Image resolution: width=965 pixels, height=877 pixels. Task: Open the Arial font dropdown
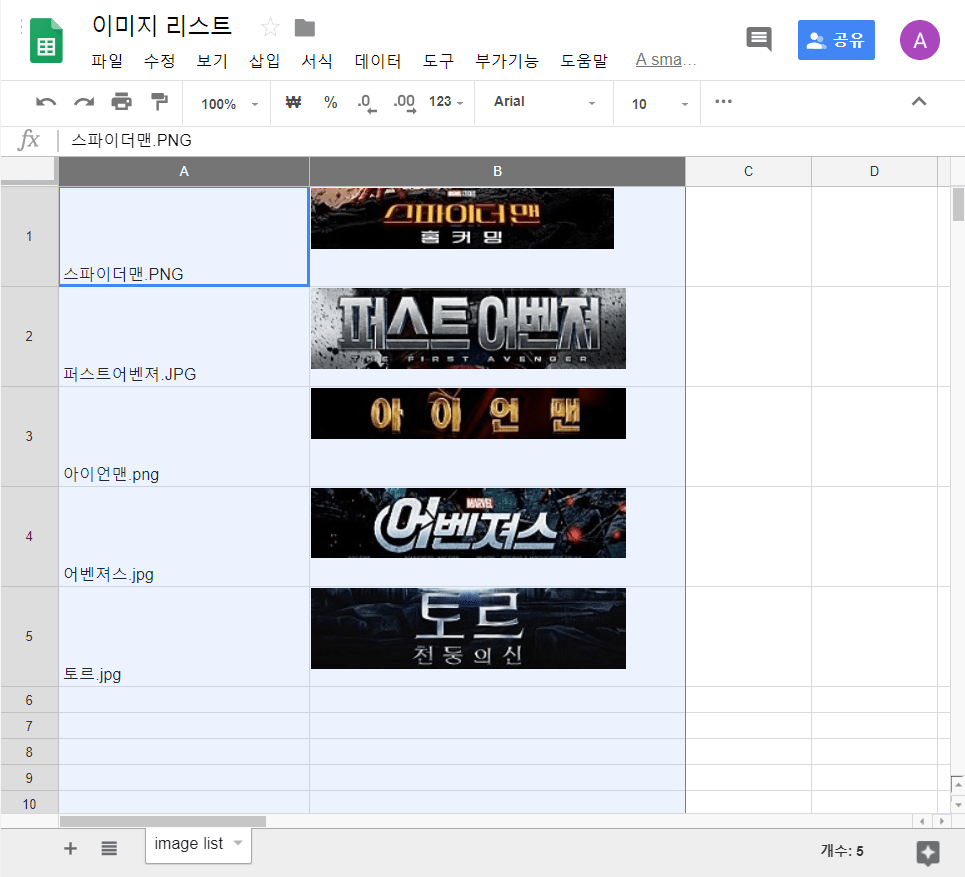(544, 102)
